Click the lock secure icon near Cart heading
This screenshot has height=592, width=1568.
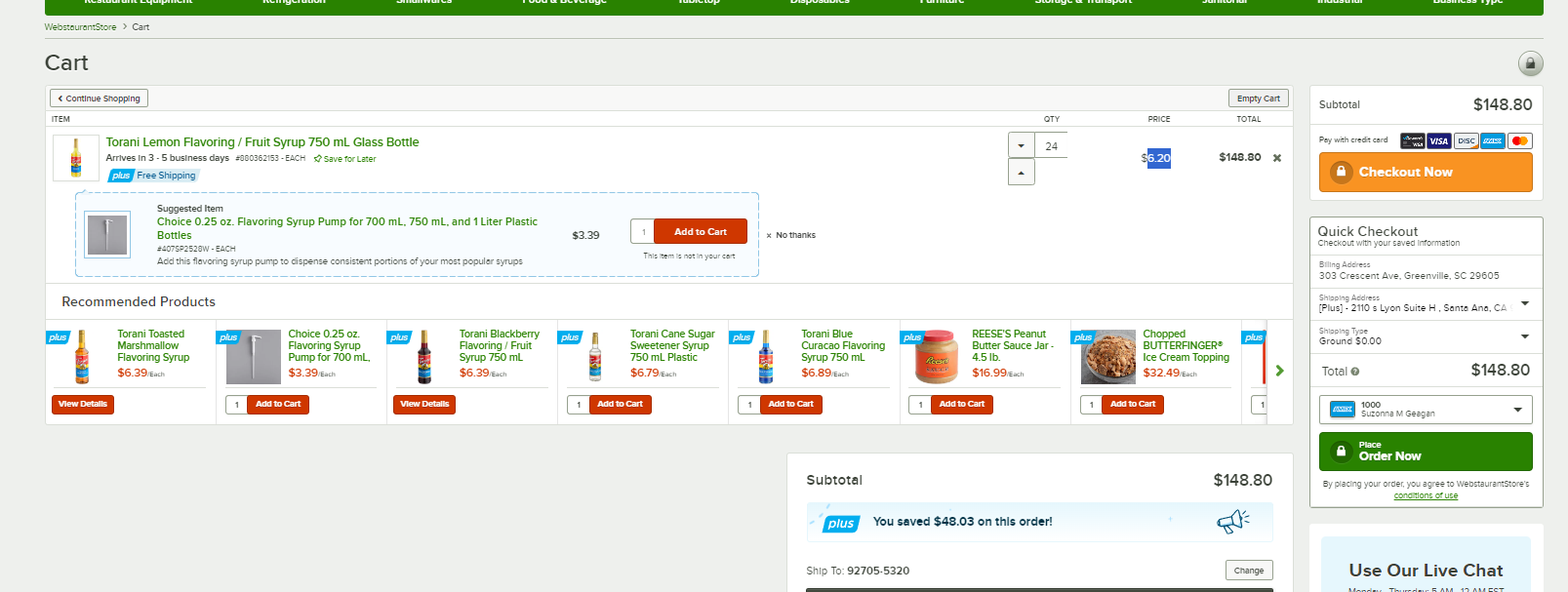[1530, 63]
